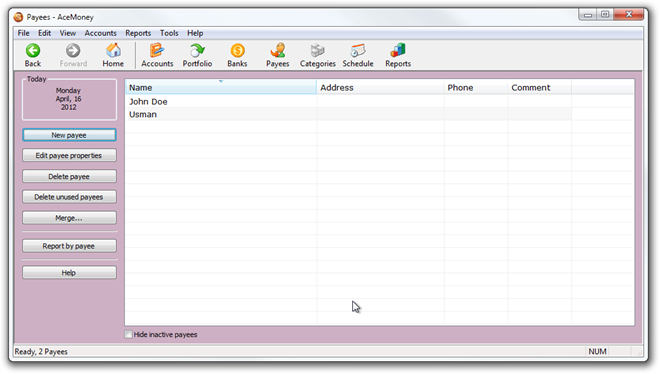Click the Today date panel
660x374 pixels.
coord(69,99)
